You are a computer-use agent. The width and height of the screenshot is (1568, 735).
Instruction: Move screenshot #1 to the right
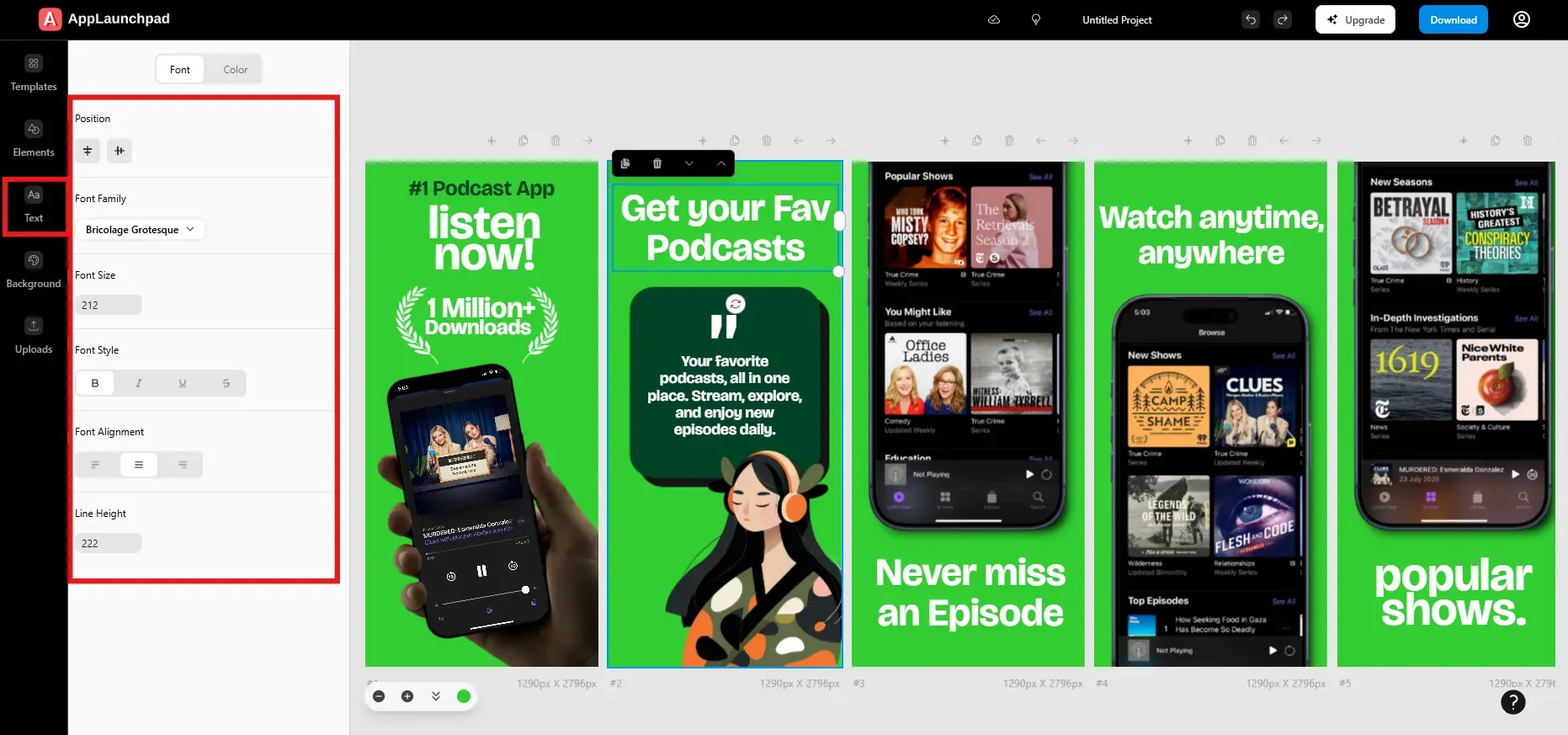click(587, 141)
